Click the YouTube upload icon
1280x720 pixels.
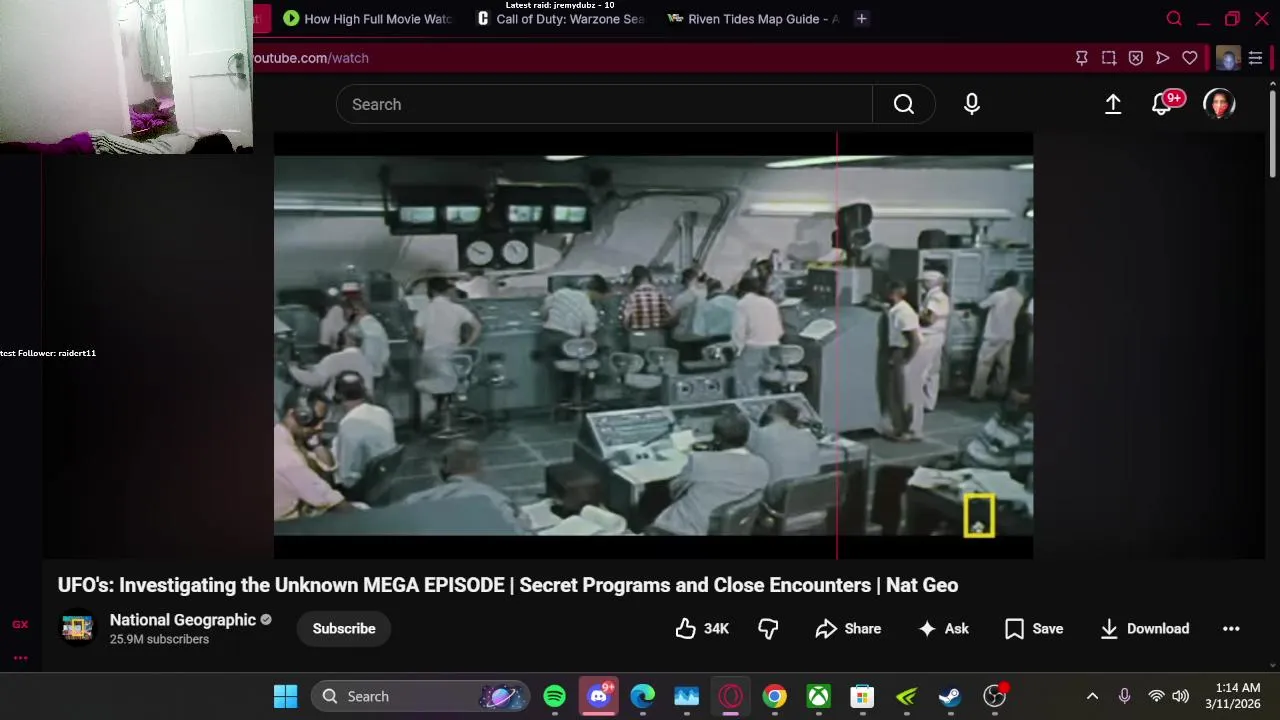point(1112,104)
